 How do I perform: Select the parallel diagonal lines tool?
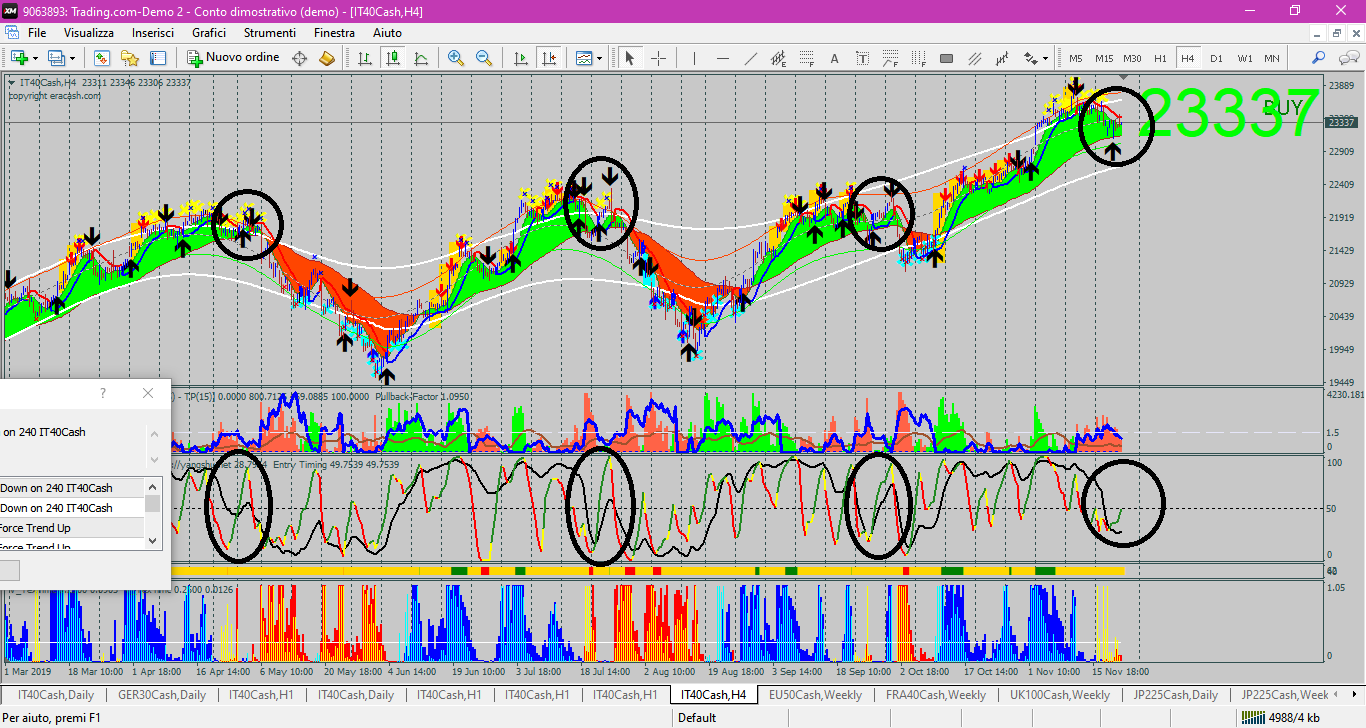click(x=975, y=58)
